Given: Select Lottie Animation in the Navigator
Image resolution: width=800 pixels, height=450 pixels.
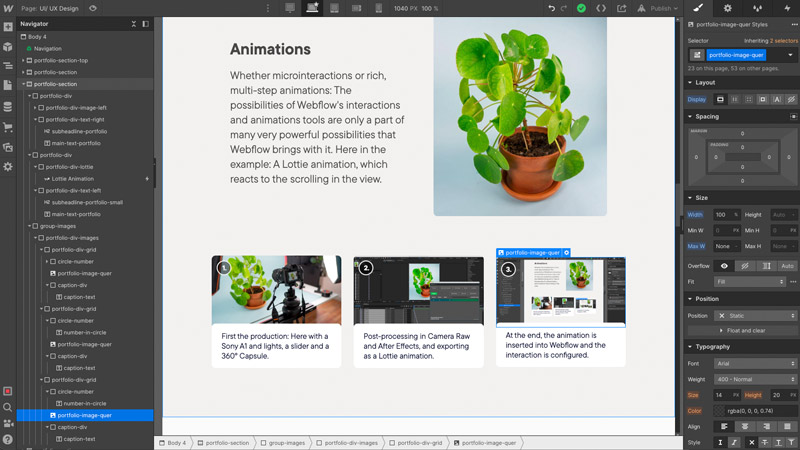Looking at the screenshot, I should point(72,179).
